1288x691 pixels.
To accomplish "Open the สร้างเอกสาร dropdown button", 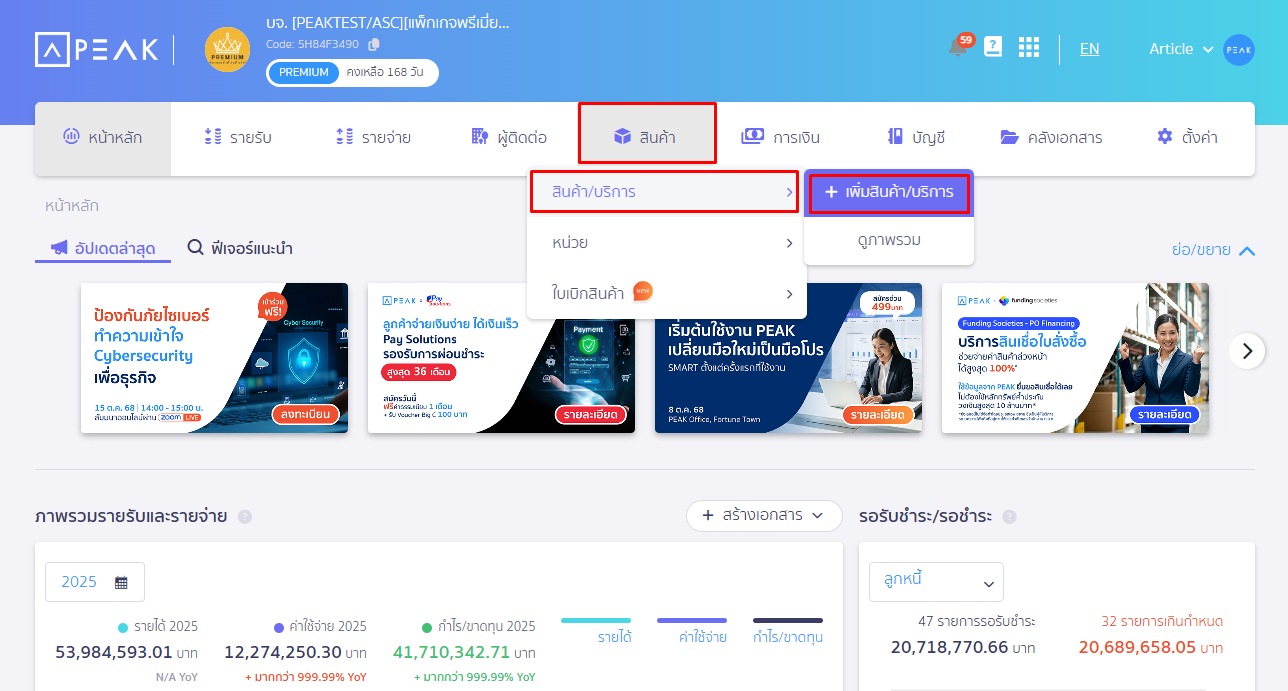I will (764, 515).
